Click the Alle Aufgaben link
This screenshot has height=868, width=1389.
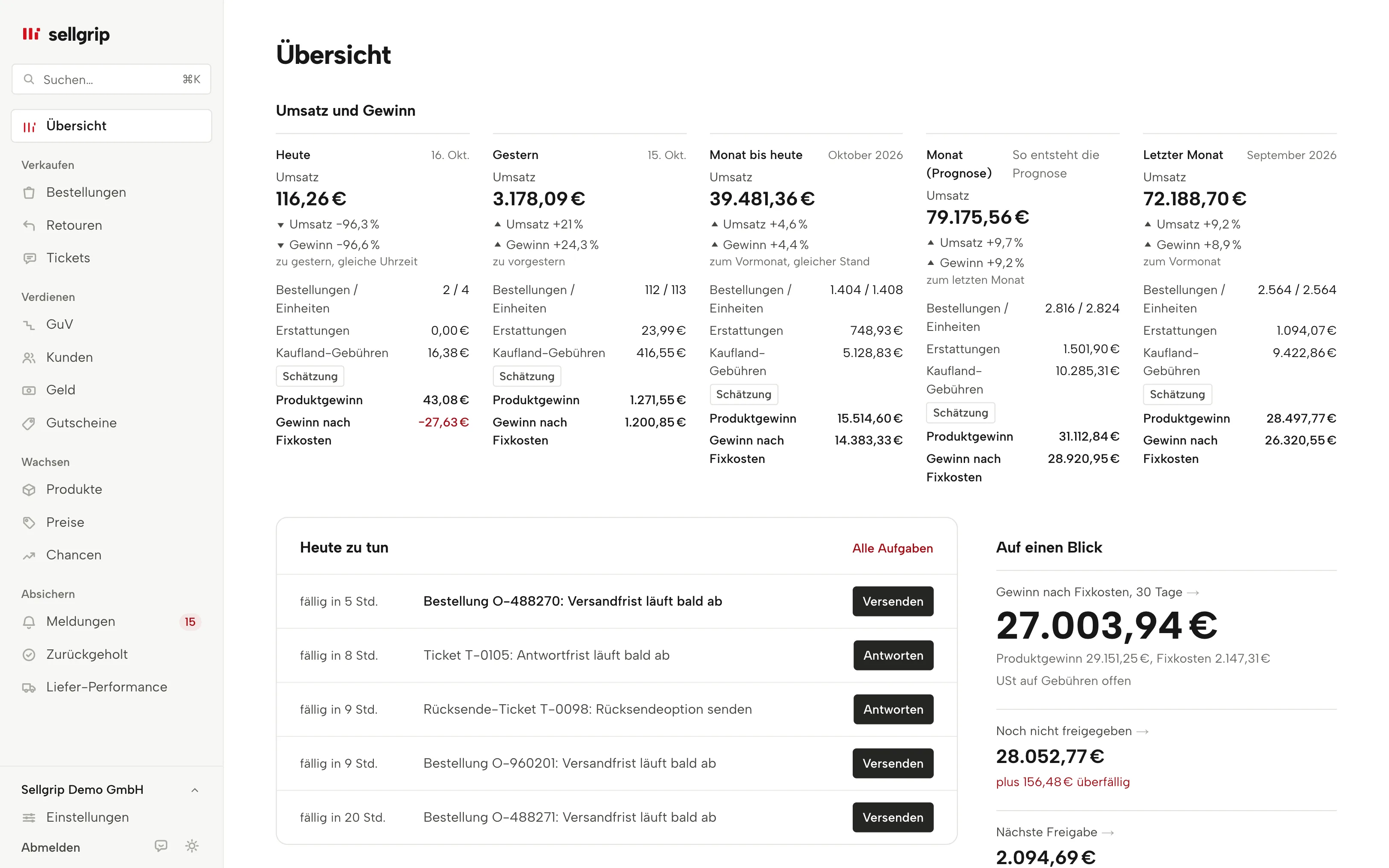[893, 548]
